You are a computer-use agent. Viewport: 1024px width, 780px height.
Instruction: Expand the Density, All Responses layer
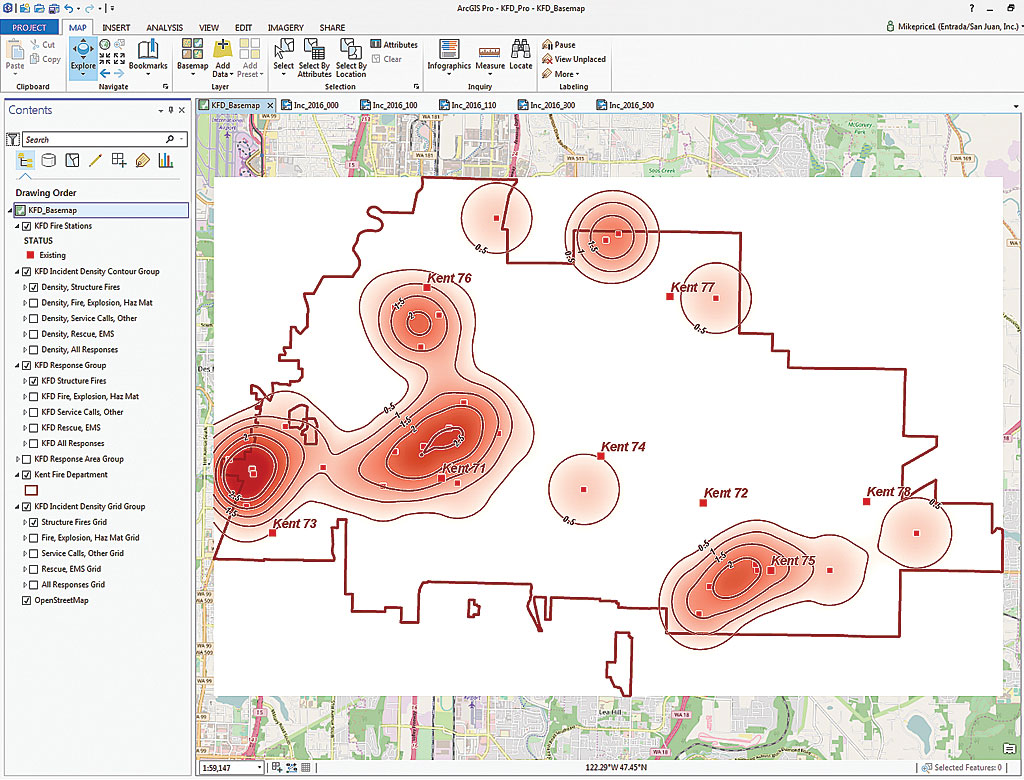(x=25, y=350)
